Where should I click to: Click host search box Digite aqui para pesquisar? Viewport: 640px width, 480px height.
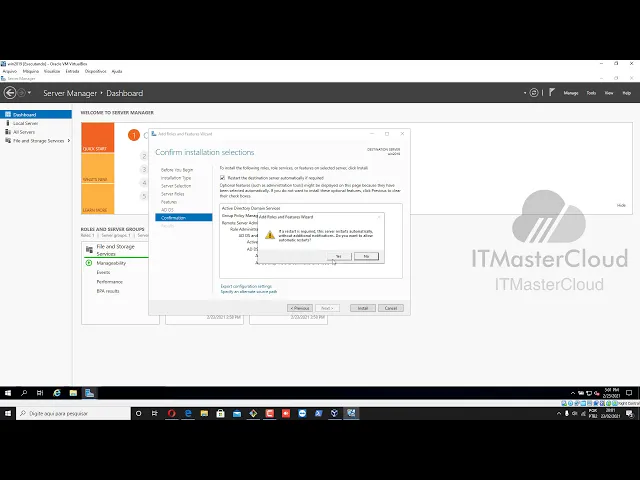[x=73, y=413]
